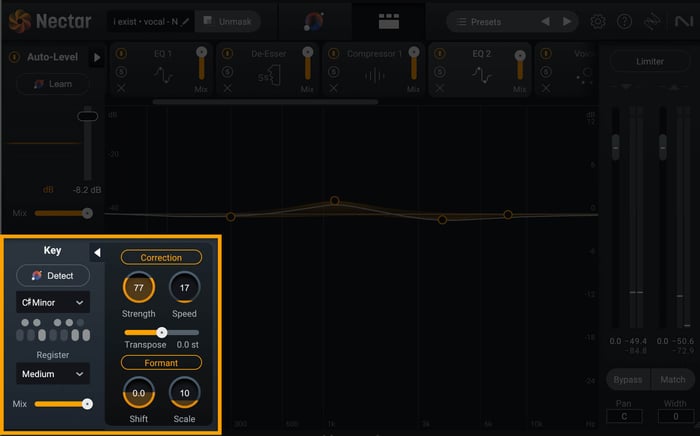Open the Vocal Assistant colorful orb icon
The height and width of the screenshot is (436, 700).
[x=314, y=21]
